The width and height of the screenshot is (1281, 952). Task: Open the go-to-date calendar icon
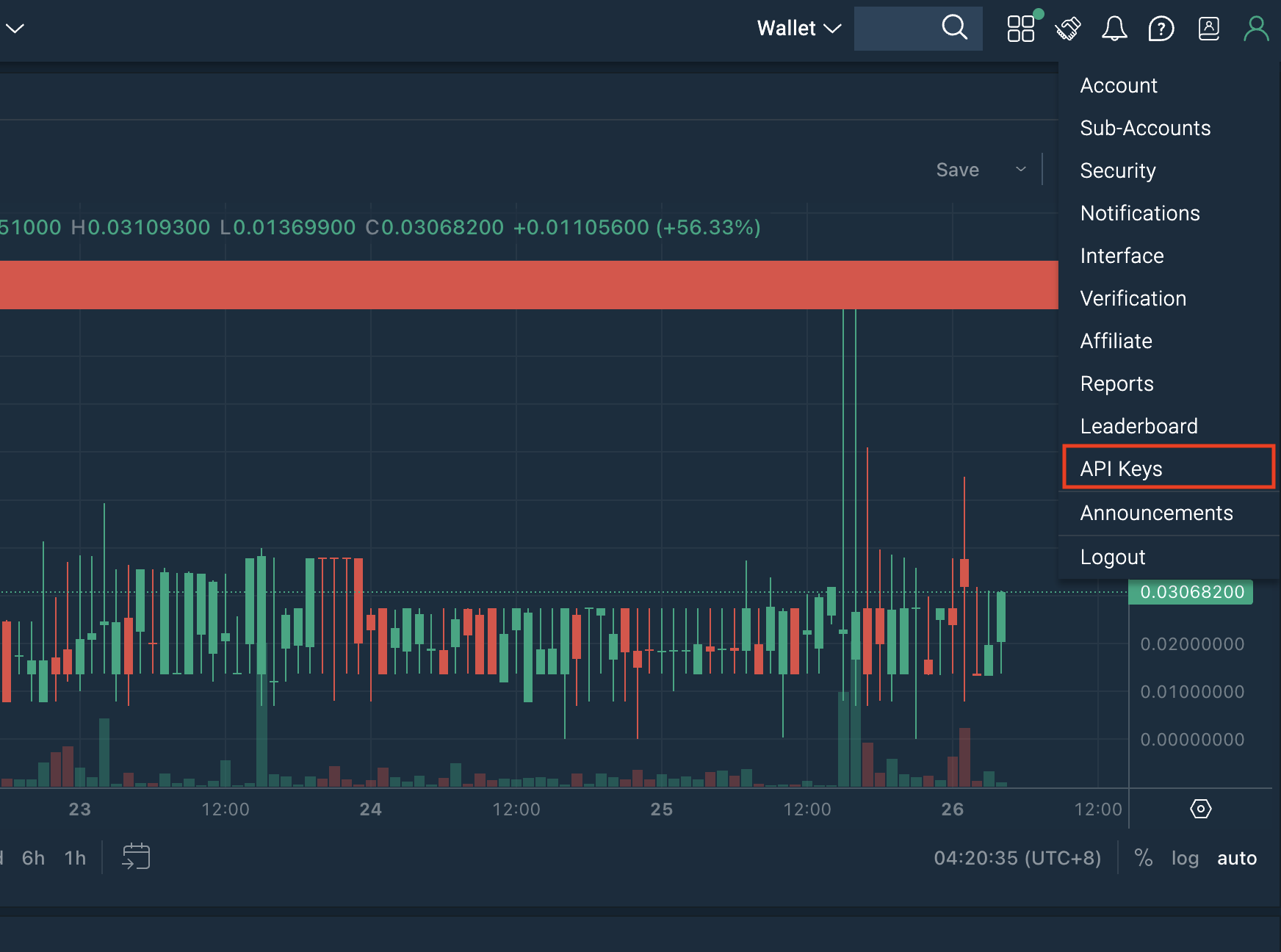tap(136, 857)
